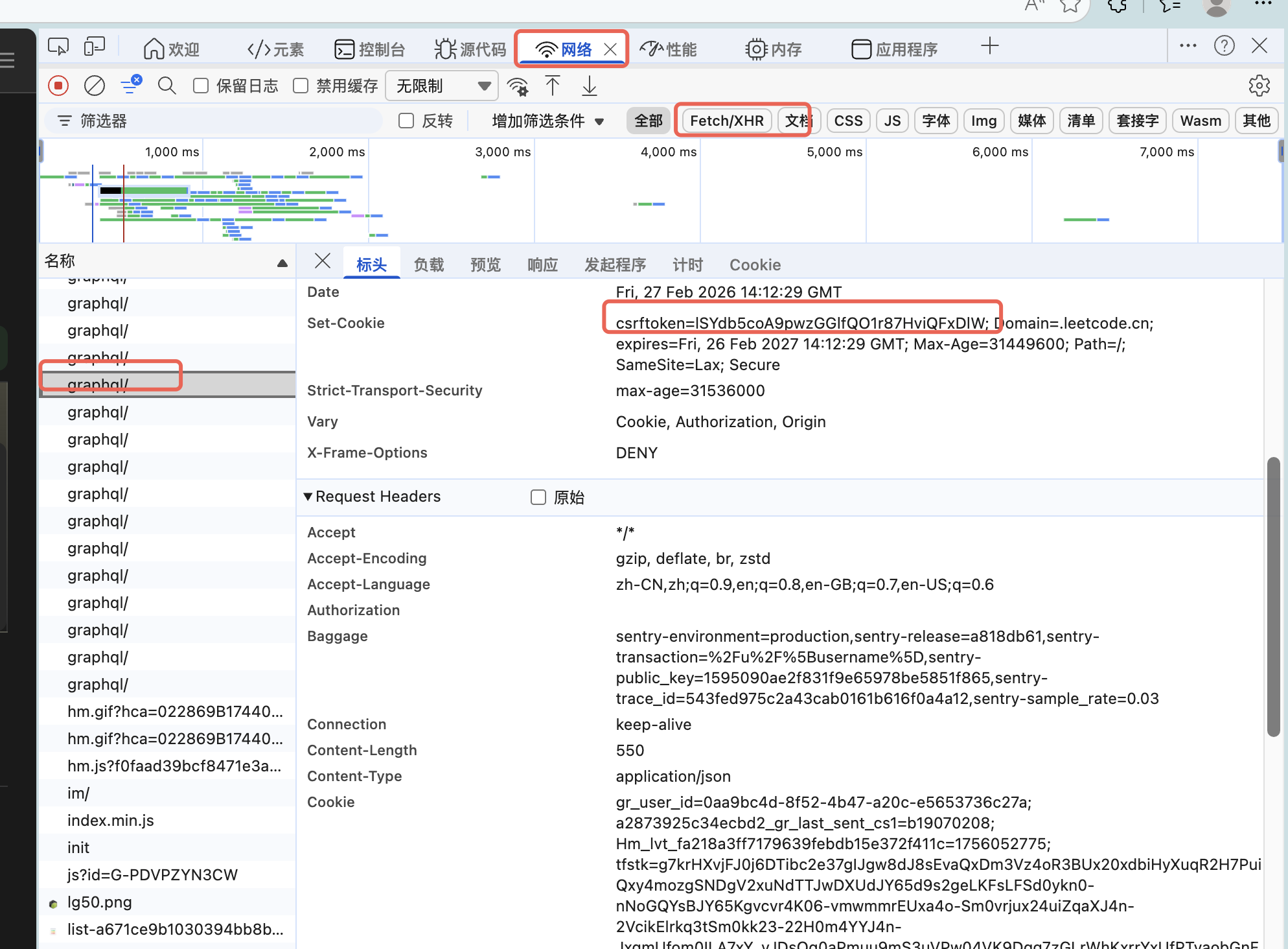
Task: Open the filter bar toggle icon
Action: pyautogui.click(x=132, y=85)
